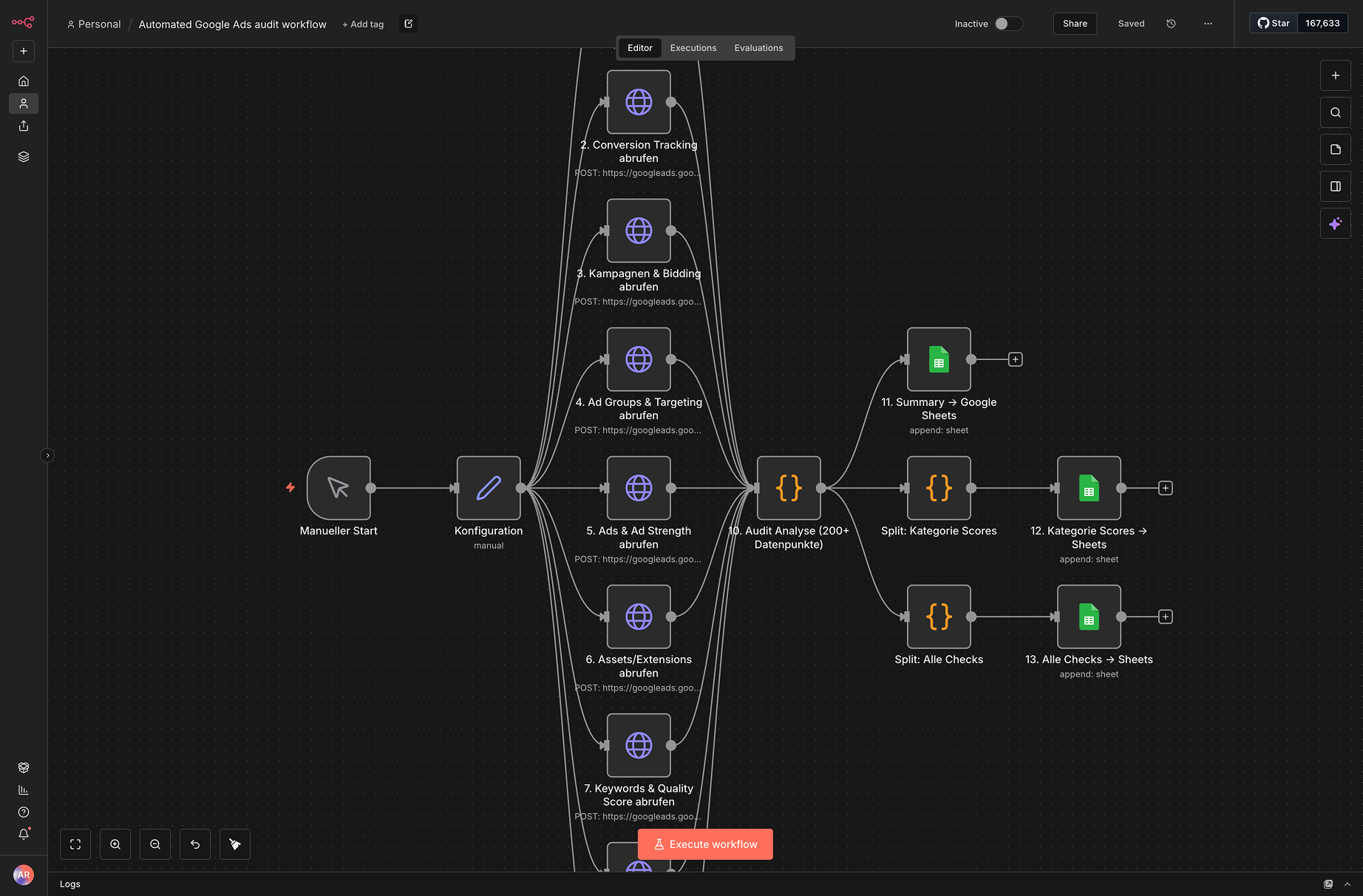Open the sticky note tool icon

coord(1335,149)
